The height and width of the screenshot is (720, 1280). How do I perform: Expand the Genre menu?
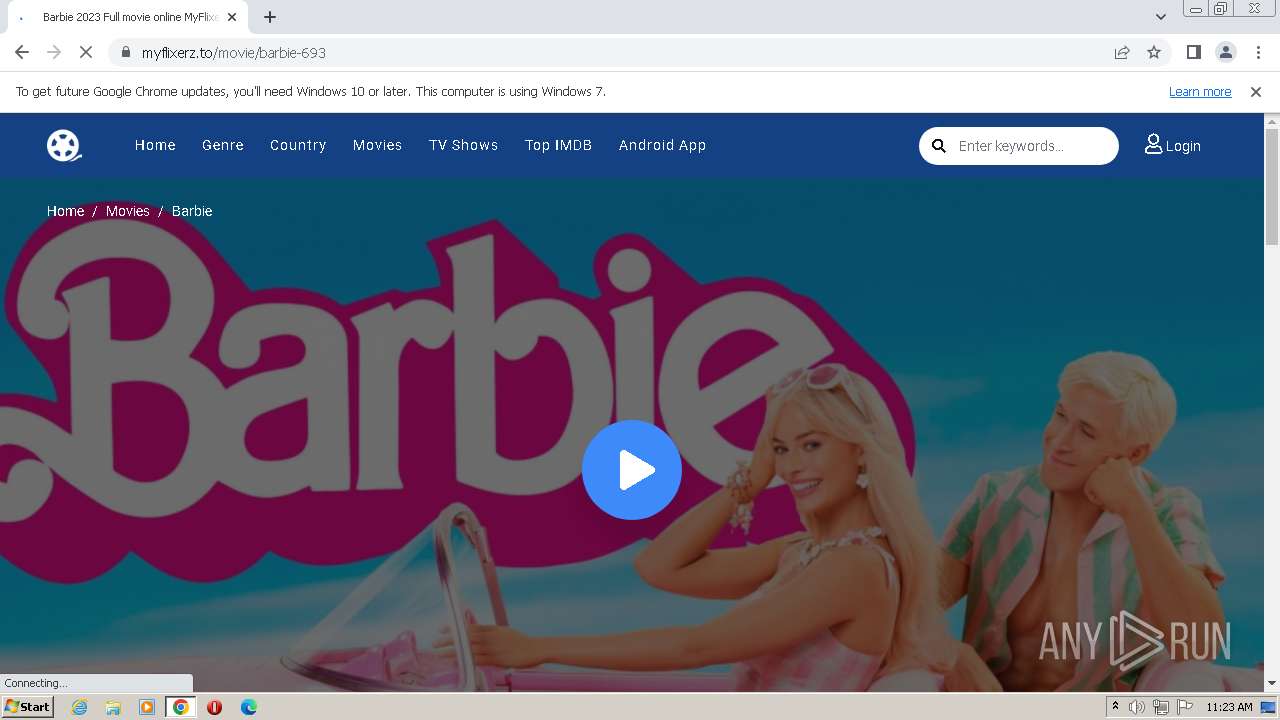[223, 145]
